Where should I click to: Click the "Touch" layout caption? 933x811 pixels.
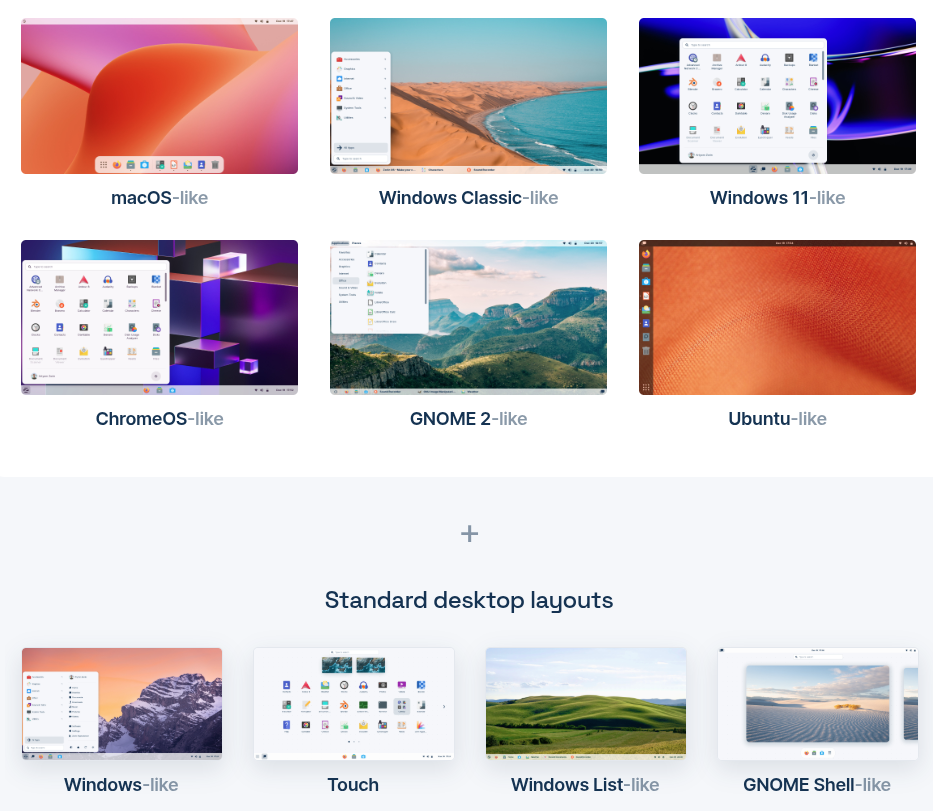coord(353,785)
